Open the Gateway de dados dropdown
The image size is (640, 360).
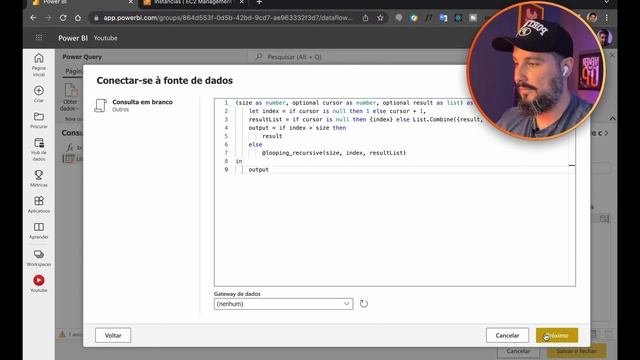point(283,304)
